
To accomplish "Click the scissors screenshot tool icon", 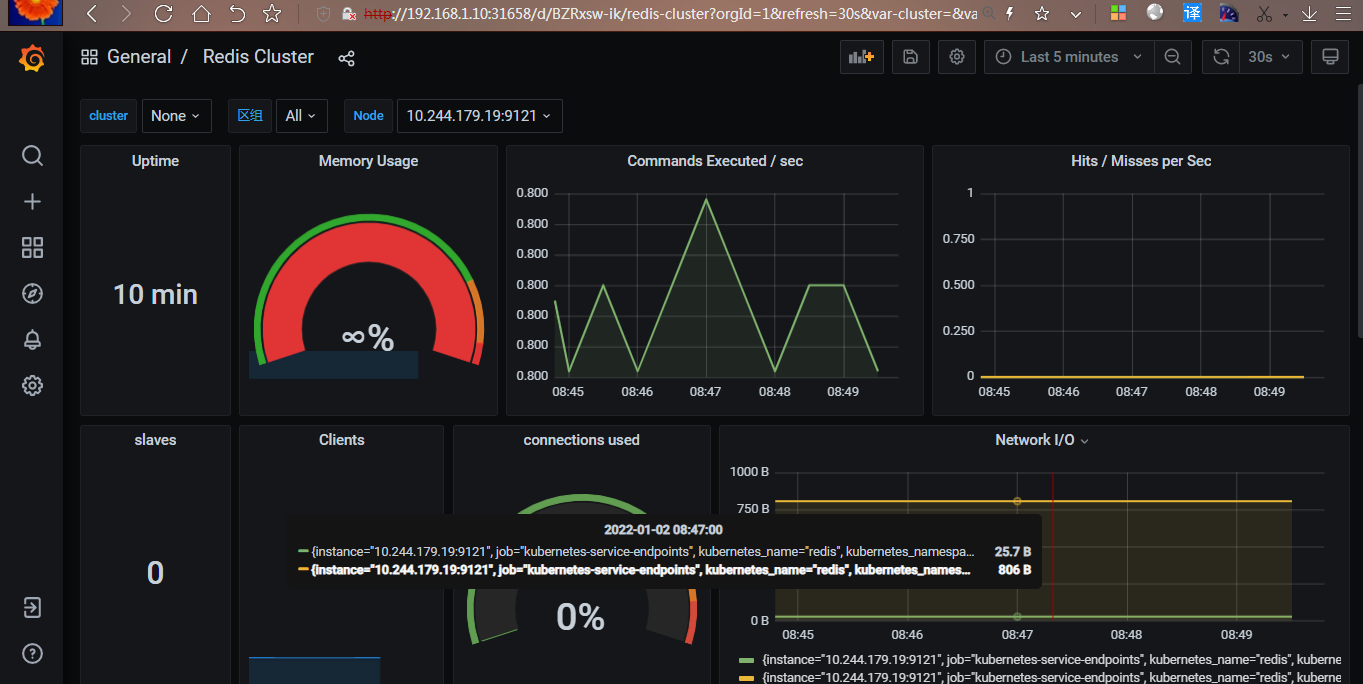I will [1265, 14].
